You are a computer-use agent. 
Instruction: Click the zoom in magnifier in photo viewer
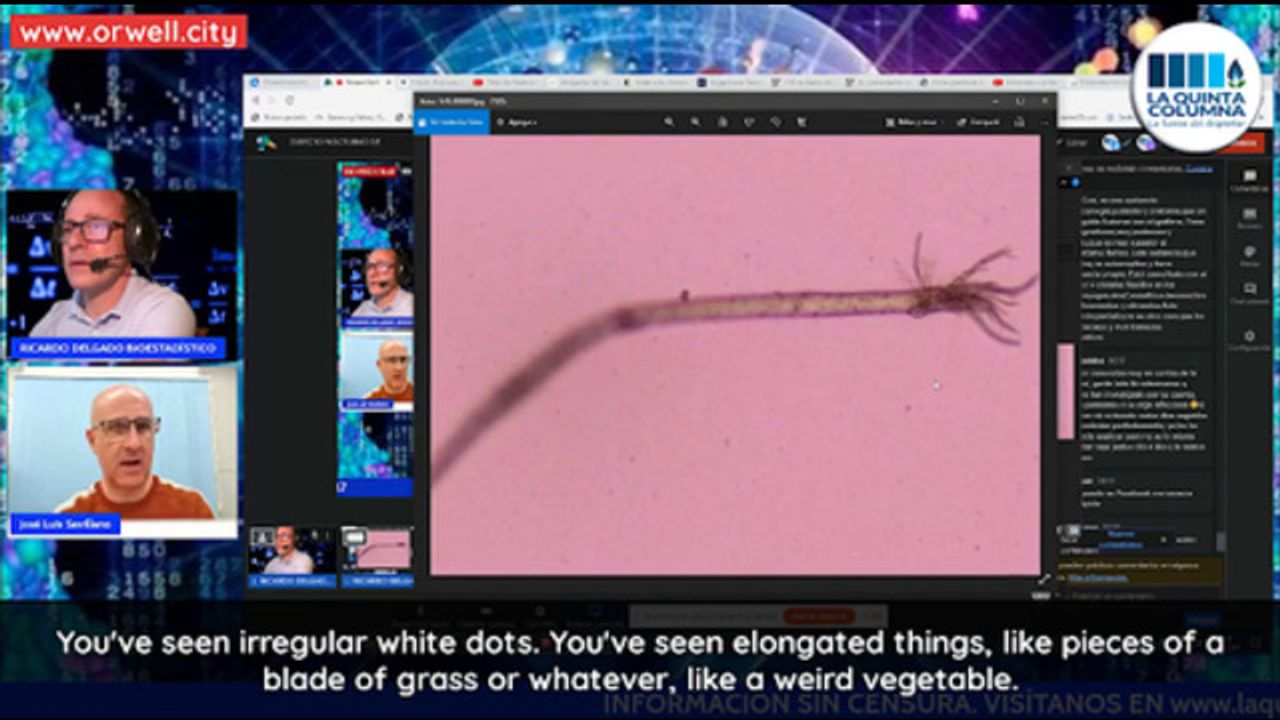[669, 122]
